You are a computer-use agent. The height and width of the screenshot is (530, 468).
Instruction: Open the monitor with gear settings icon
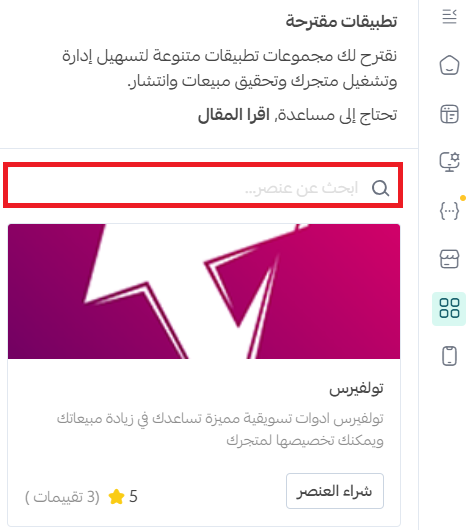449,162
